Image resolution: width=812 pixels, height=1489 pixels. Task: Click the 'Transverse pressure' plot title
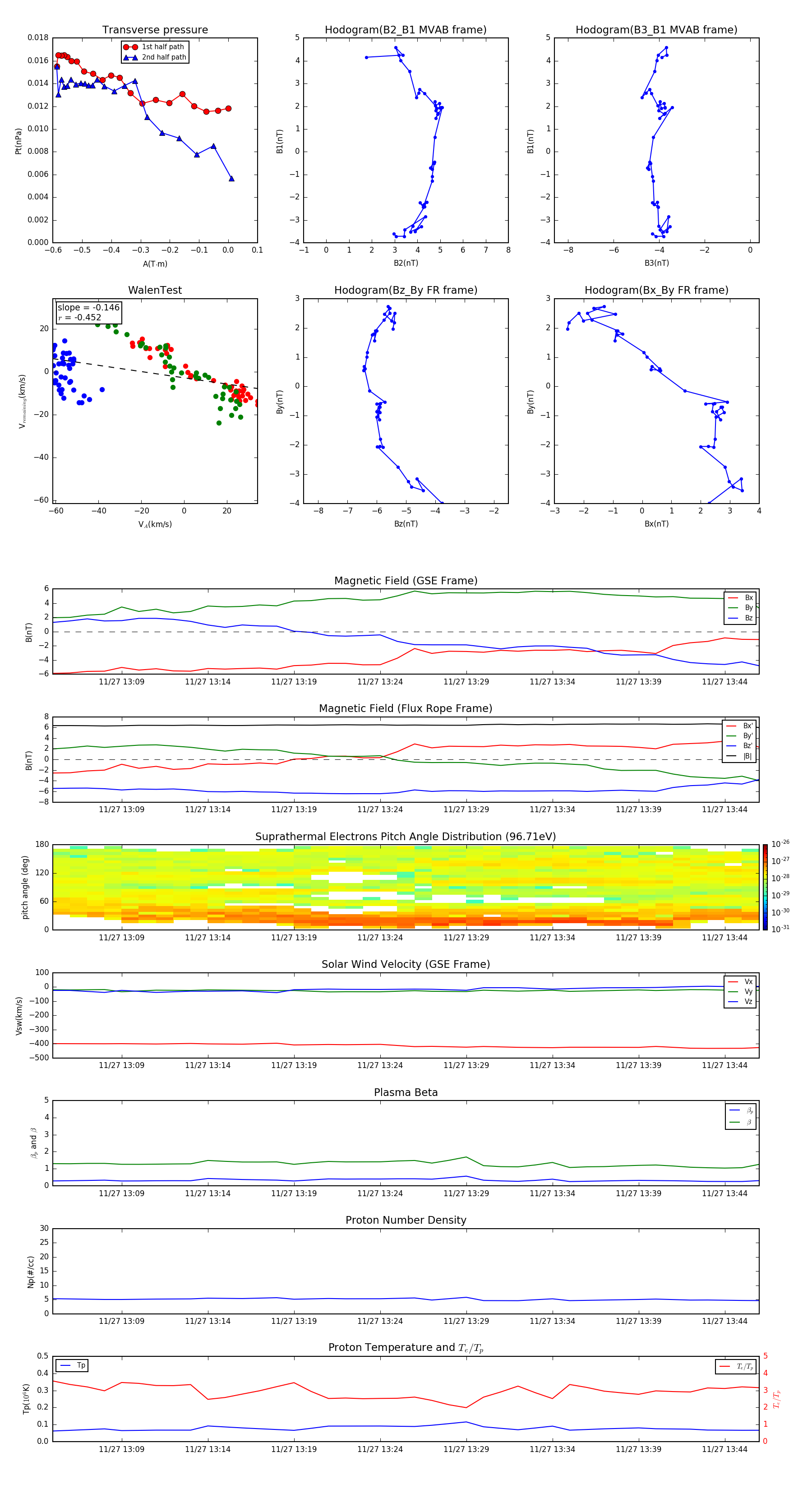[155, 30]
